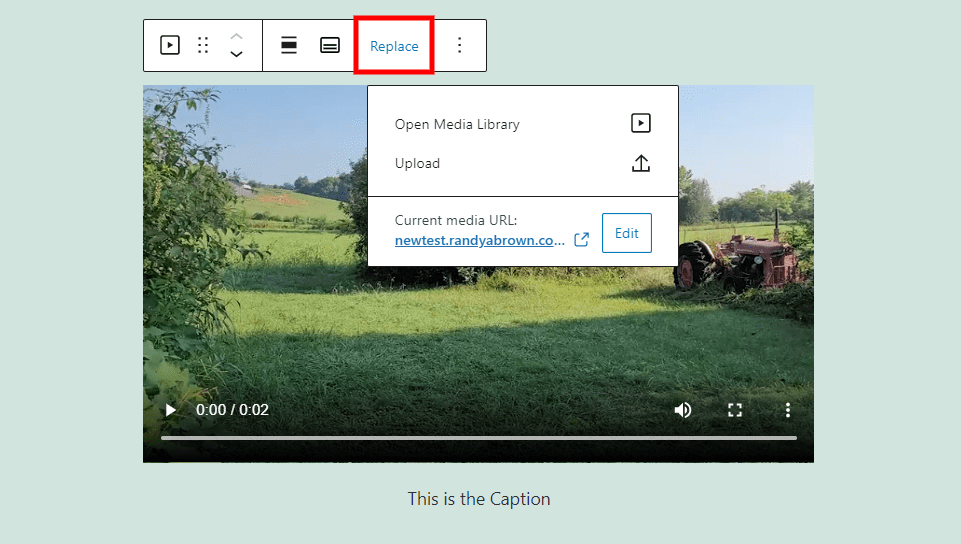
Task: Enter fullscreen video mode
Action: pyautogui.click(x=735, y=410)
